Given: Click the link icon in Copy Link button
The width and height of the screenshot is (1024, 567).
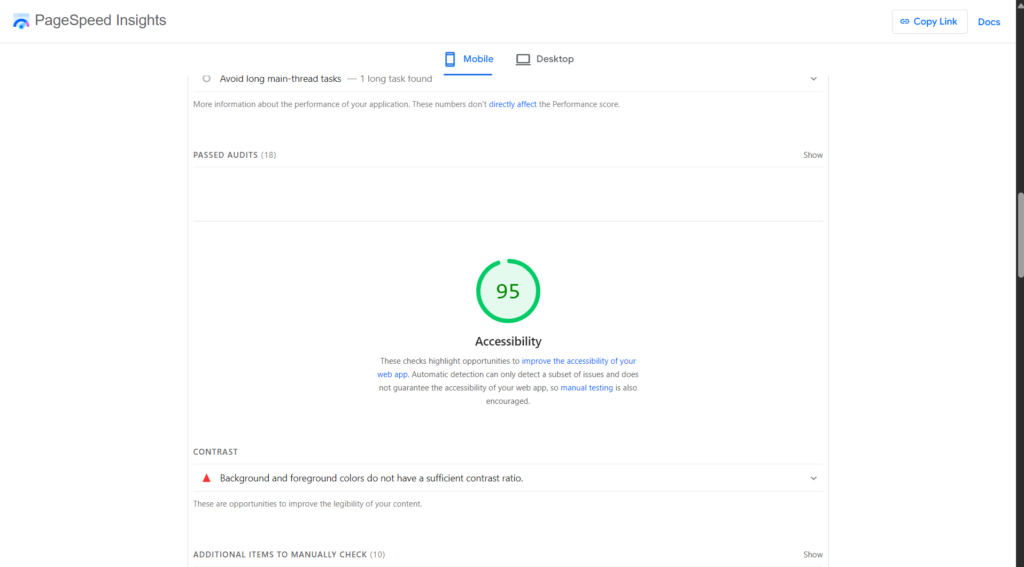Looking at the screenshot, I should click(x=904, y=22).
